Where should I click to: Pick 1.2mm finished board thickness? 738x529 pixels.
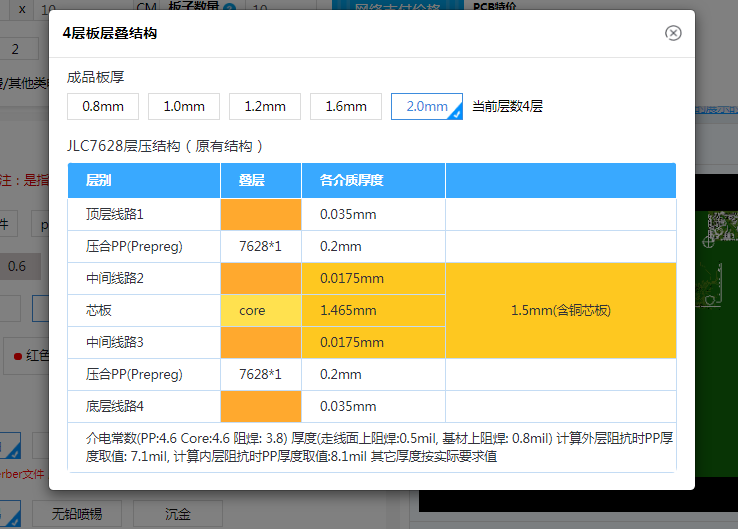click(265, 106)
